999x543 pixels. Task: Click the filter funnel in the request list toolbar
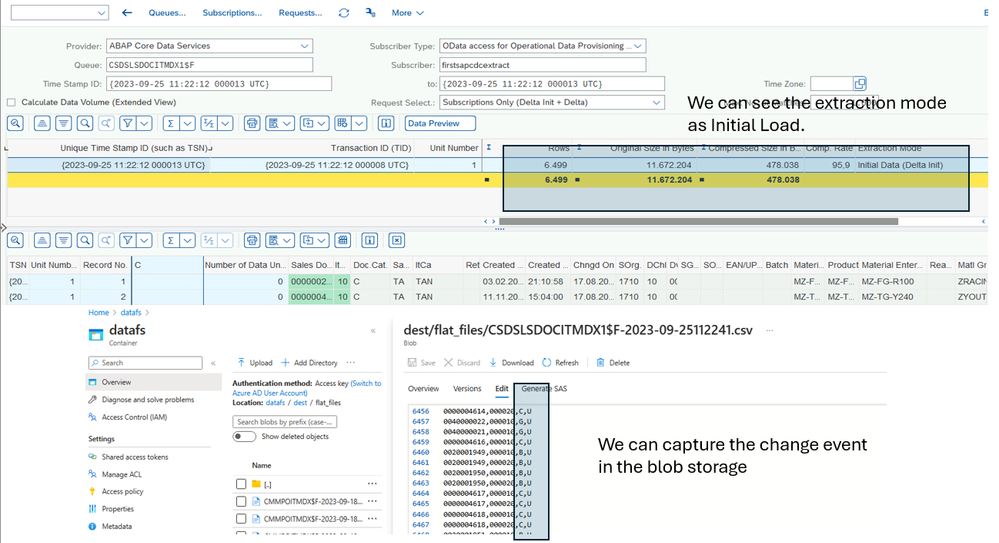pyautogui.click(x=127, y=124)
